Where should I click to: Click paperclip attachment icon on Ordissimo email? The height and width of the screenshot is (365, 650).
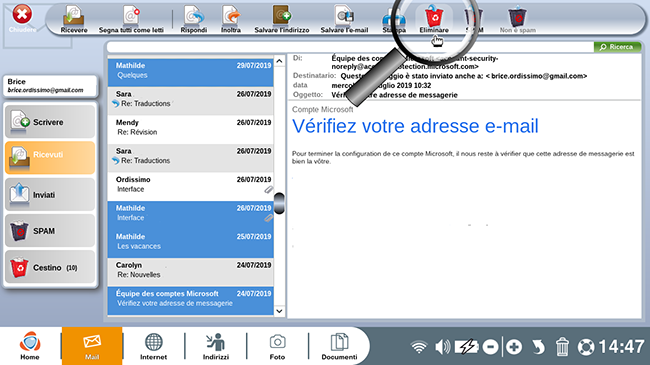[269, 190]
